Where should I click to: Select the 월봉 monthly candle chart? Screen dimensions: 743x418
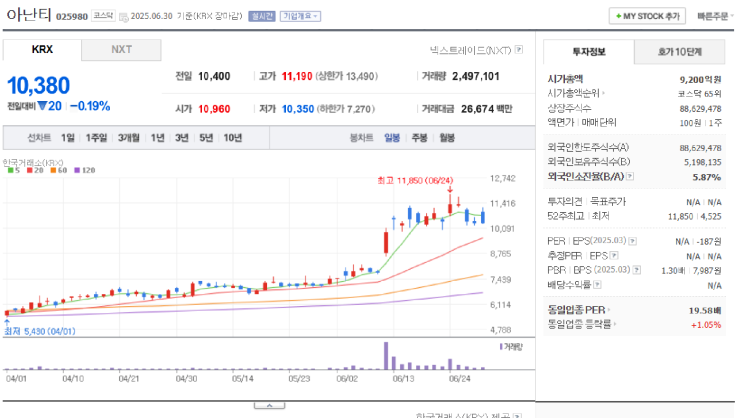tap(447, 138)
